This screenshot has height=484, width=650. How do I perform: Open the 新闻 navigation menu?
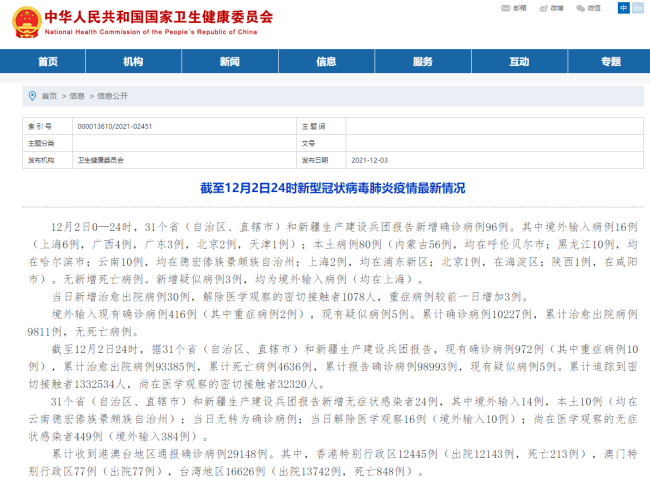[230, 61]
